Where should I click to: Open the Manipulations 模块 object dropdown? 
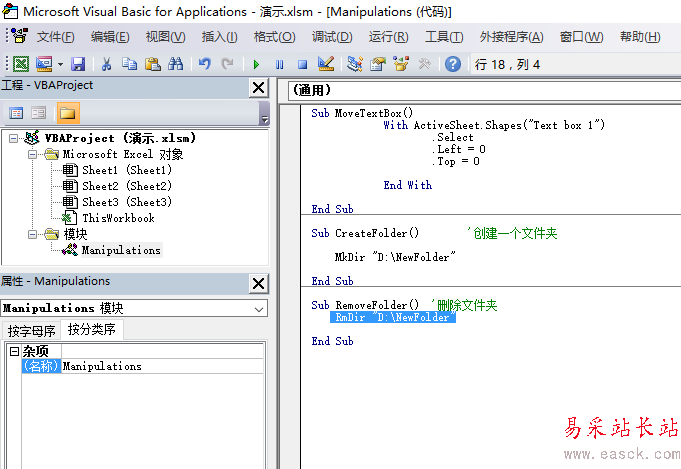click(259, 309)
